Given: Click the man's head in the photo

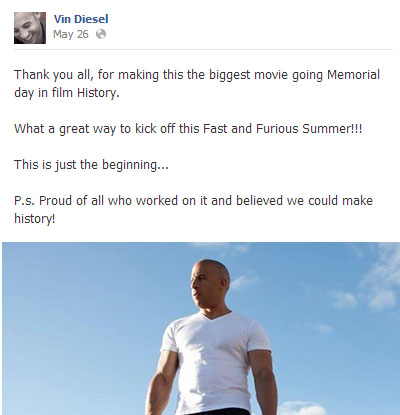Looking at the screenshot, I should [x=210, y=283].
